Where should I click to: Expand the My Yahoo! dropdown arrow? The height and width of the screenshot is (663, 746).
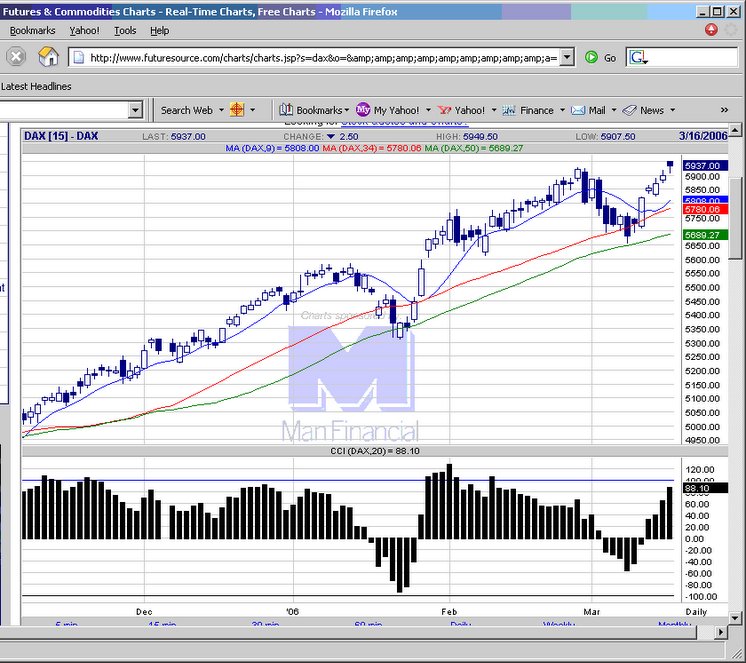(428, 110)
